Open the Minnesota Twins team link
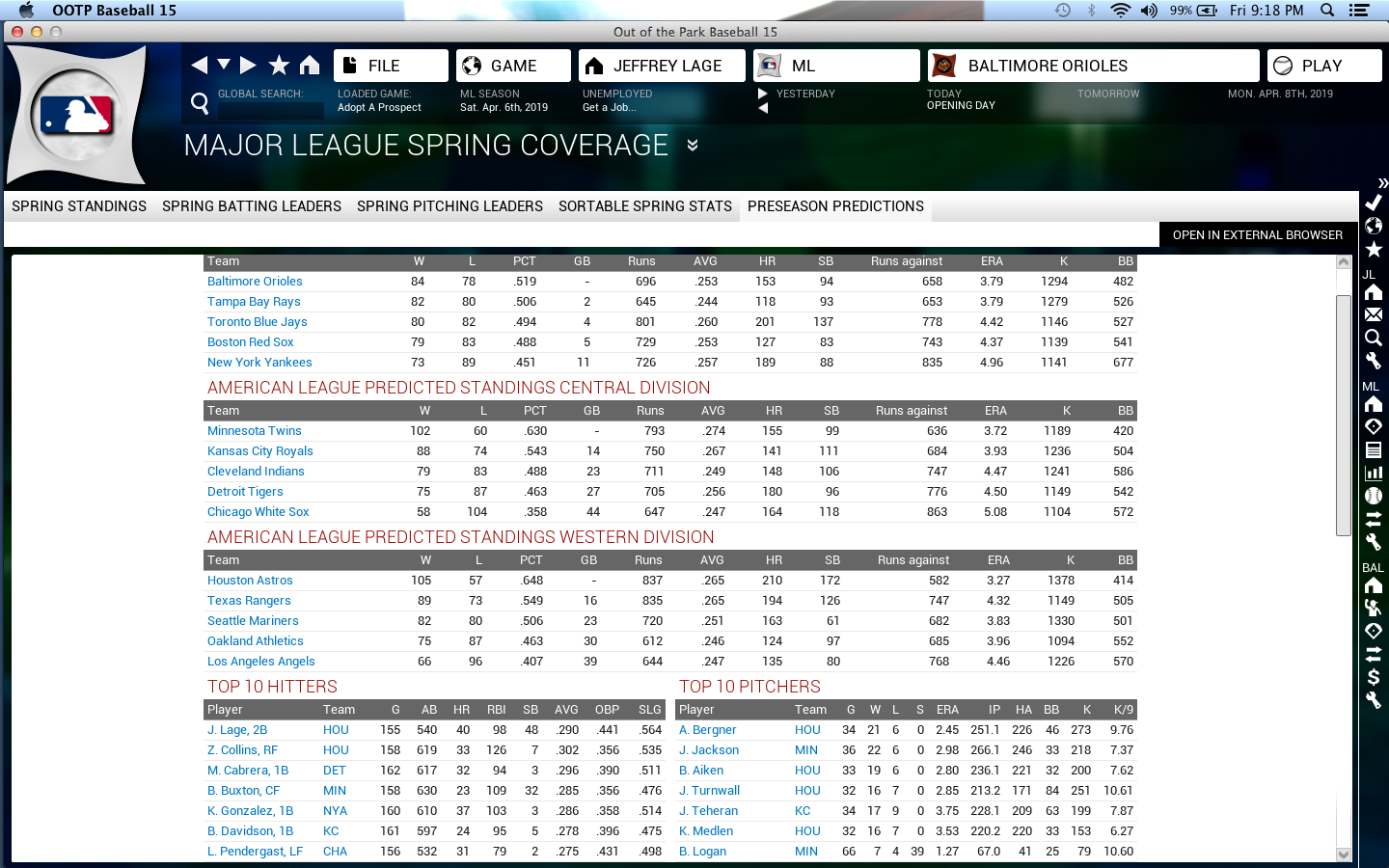Screen dimensions: 1389x868 [x=255, y=431]
